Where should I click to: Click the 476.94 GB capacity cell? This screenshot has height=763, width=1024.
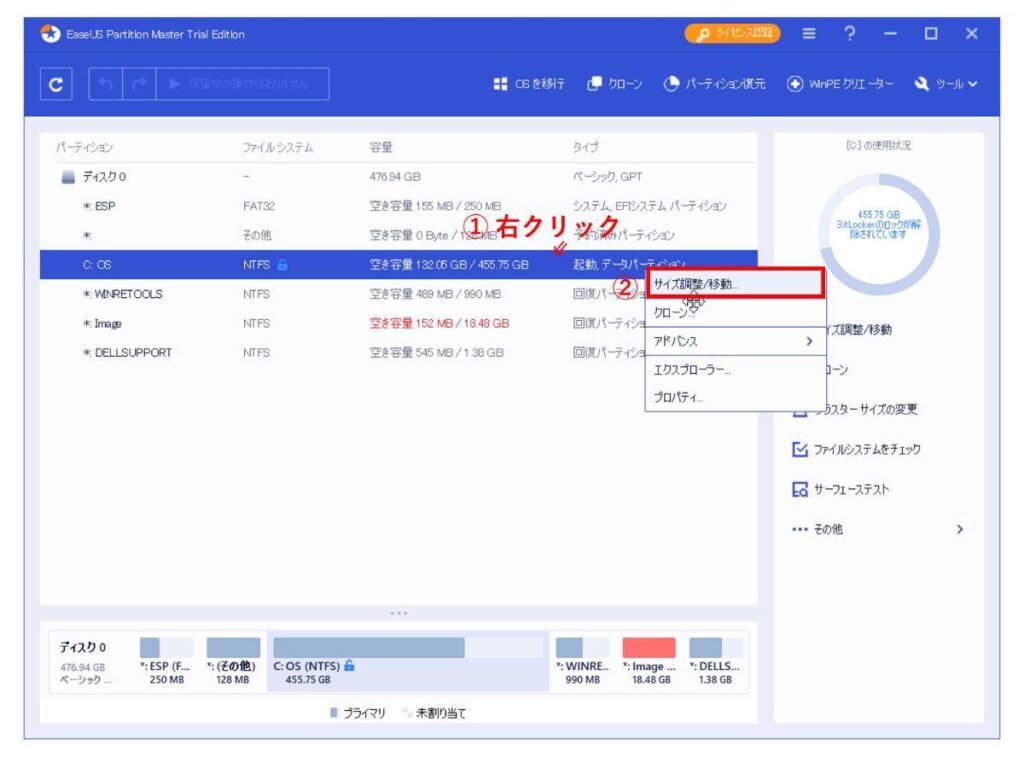tap(395, 177)
